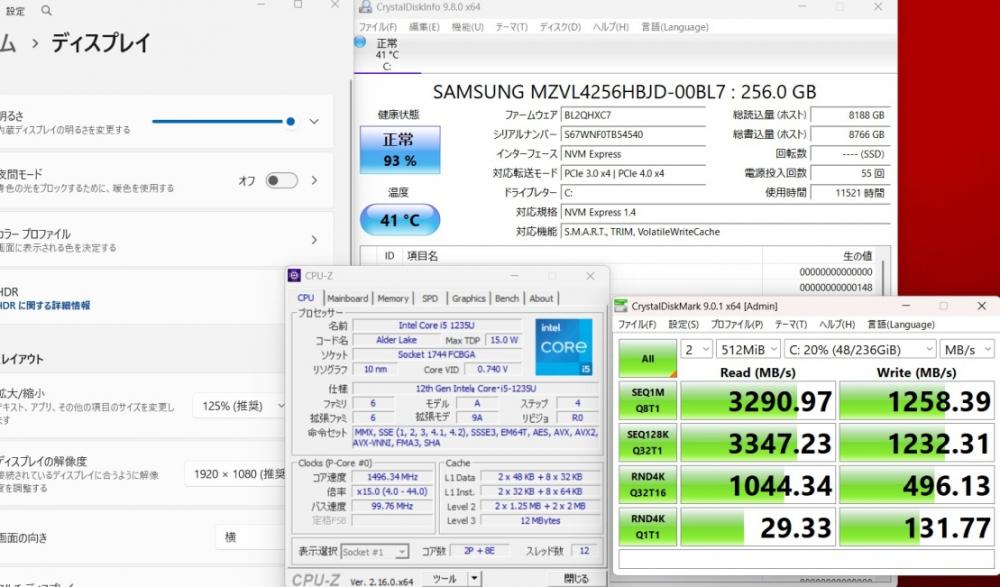The image size is (1000, 587).
Task: Open the drive dropdown C: 20% (48/236GiB)
Action: pyautogui.click(x=860, y=350)
